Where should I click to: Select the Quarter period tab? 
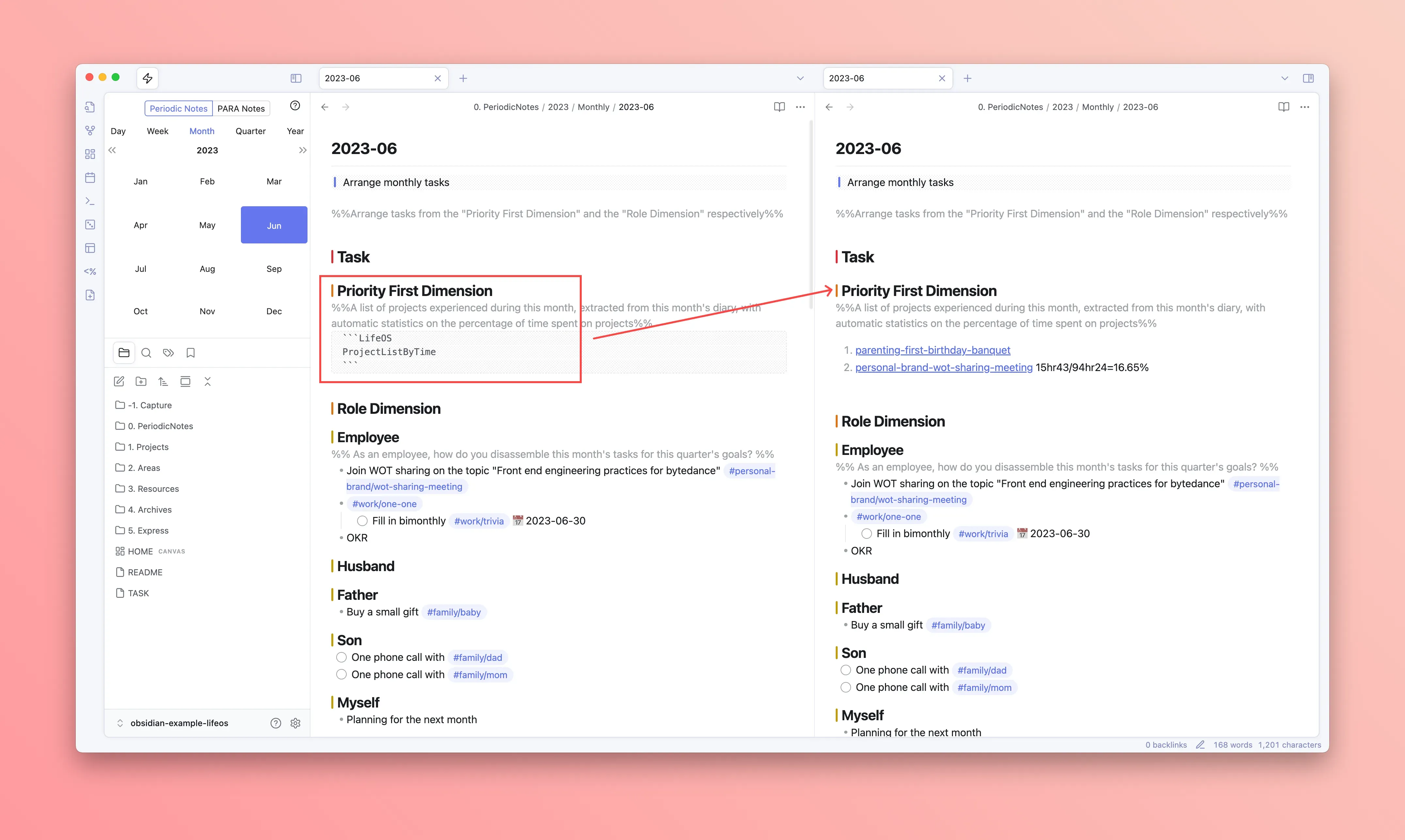(250, 131)
